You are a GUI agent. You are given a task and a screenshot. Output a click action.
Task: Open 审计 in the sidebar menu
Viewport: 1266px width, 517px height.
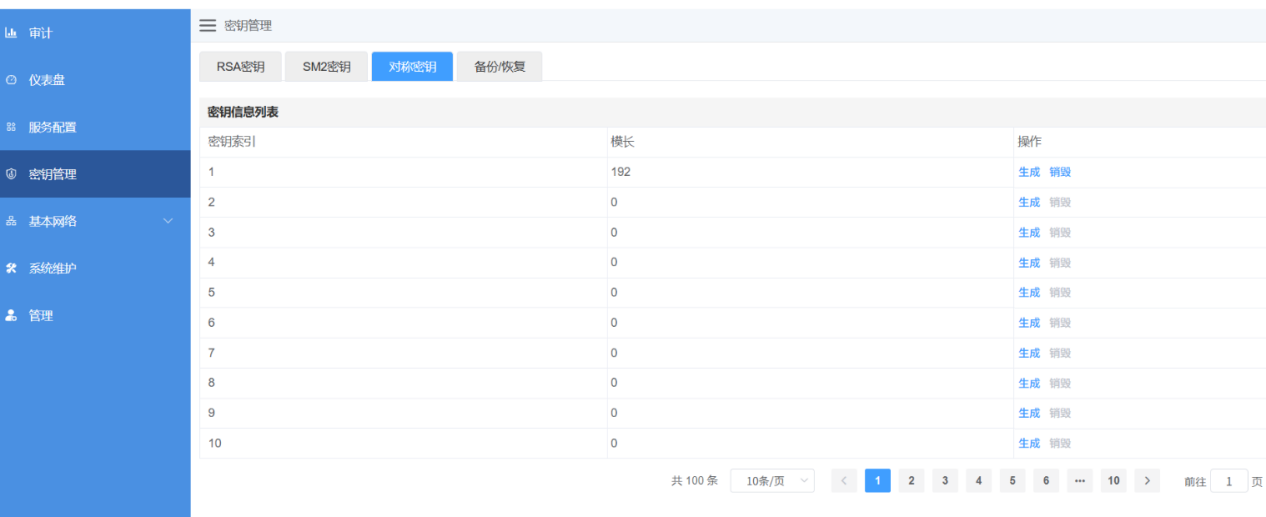[x=95, y=33]
